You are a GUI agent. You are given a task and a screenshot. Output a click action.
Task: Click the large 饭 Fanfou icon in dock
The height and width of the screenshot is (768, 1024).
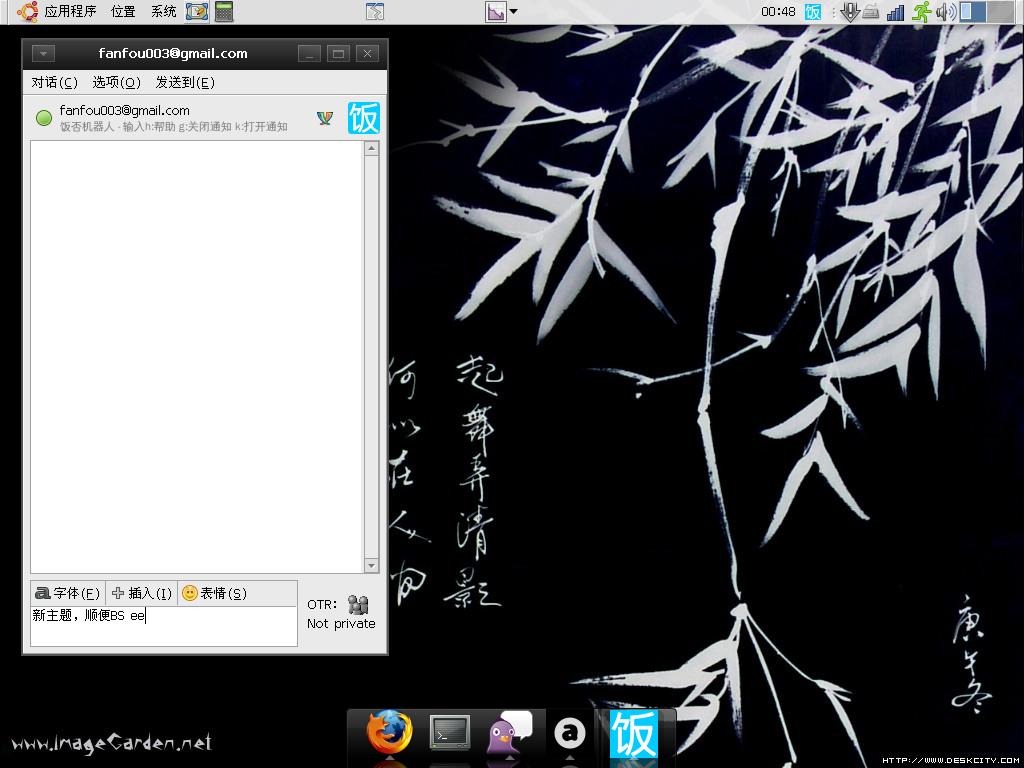tap(633, 735)
